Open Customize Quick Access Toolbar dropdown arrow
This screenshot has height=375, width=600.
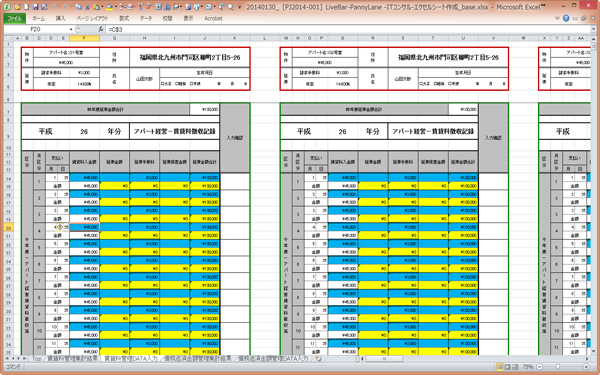pyautogui.click(x=239, y=7)
